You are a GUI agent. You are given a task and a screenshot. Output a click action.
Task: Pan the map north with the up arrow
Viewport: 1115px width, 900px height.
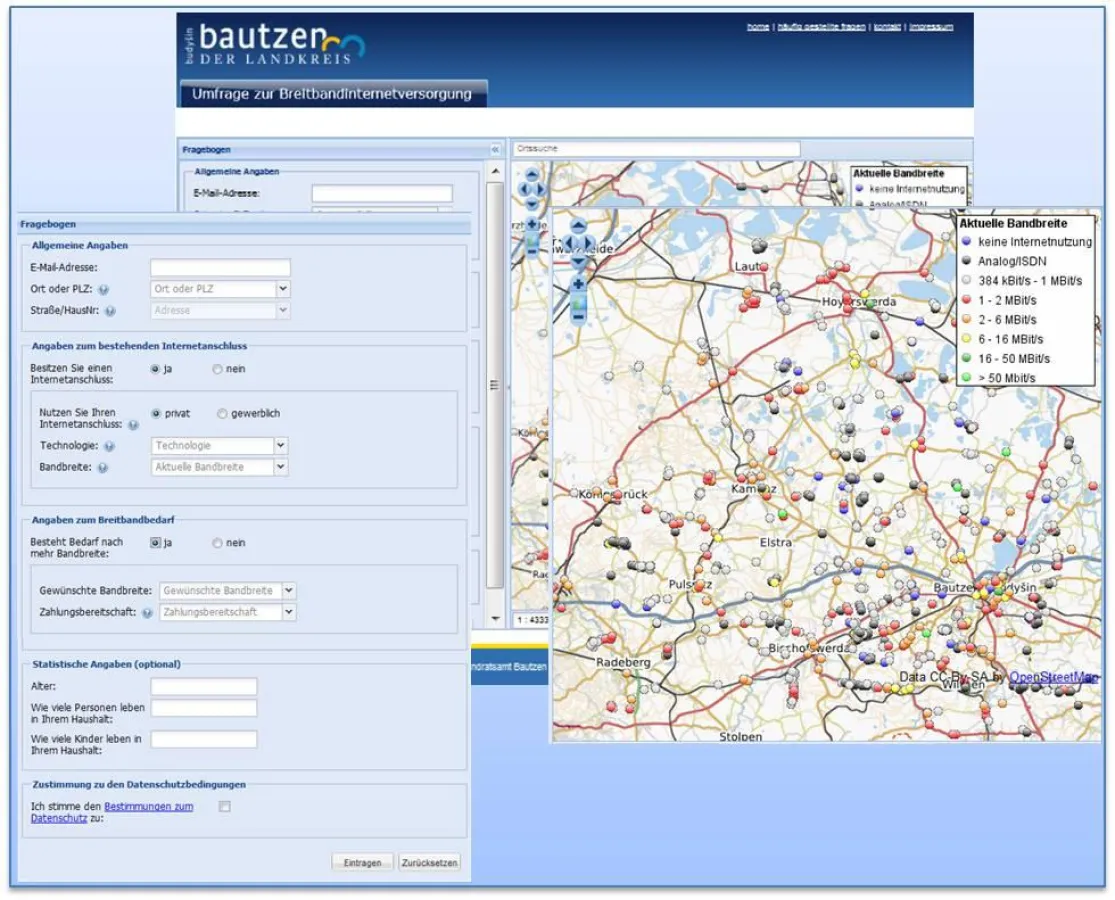click(x=578, y=226)
